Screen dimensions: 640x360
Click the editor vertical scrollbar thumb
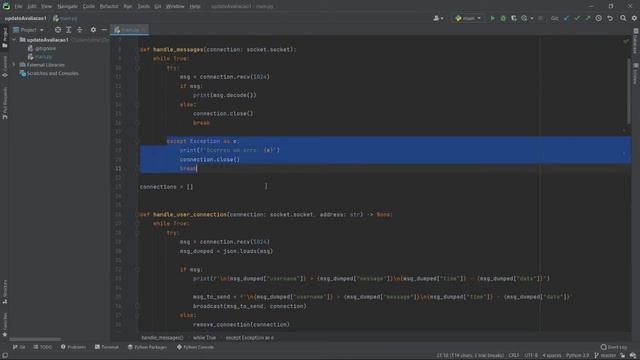coord(629,91)
